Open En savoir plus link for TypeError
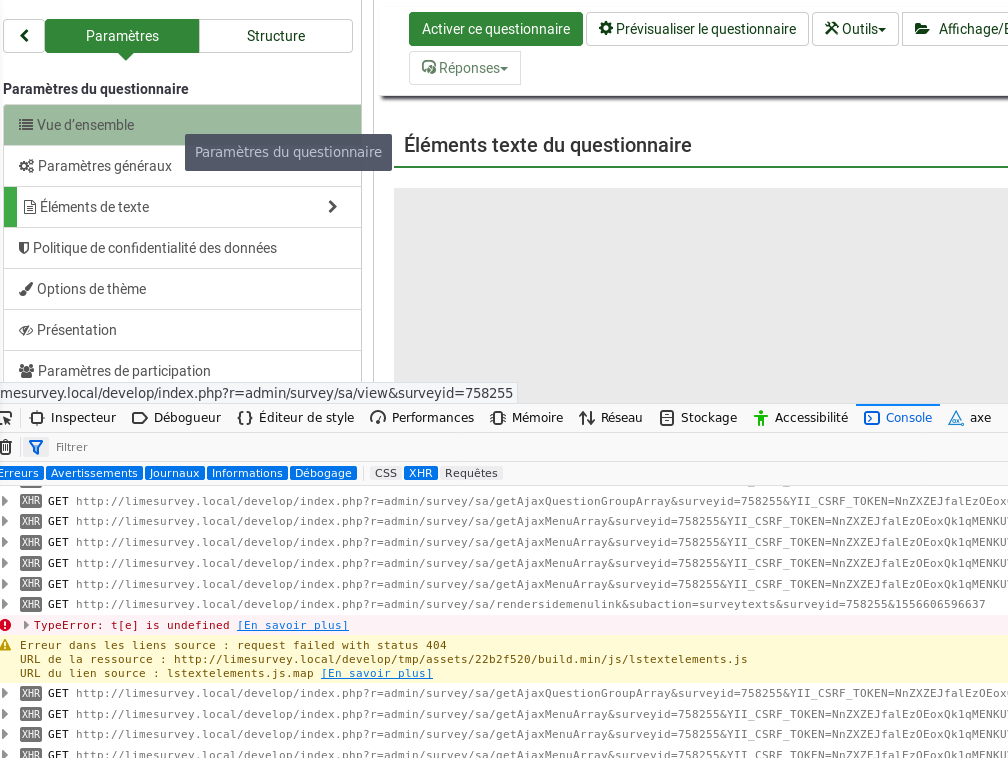This screenshot has width=1008, height=758. (x=292, y=625)
